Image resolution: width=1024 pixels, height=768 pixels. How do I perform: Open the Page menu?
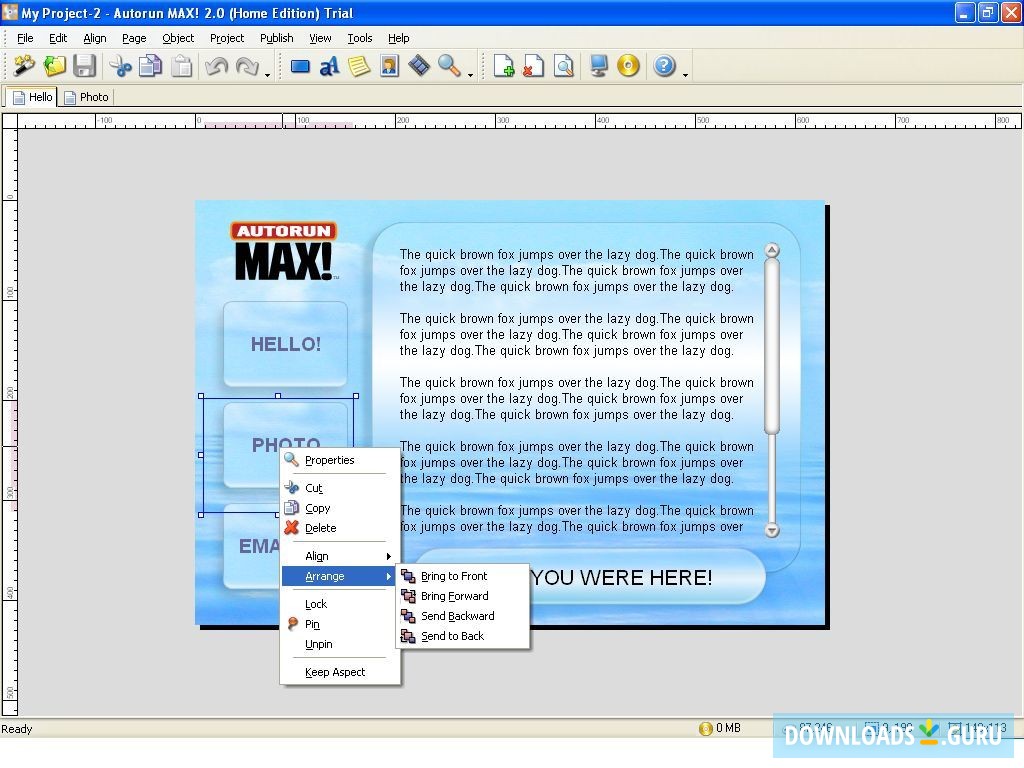[x=134, y=38]
